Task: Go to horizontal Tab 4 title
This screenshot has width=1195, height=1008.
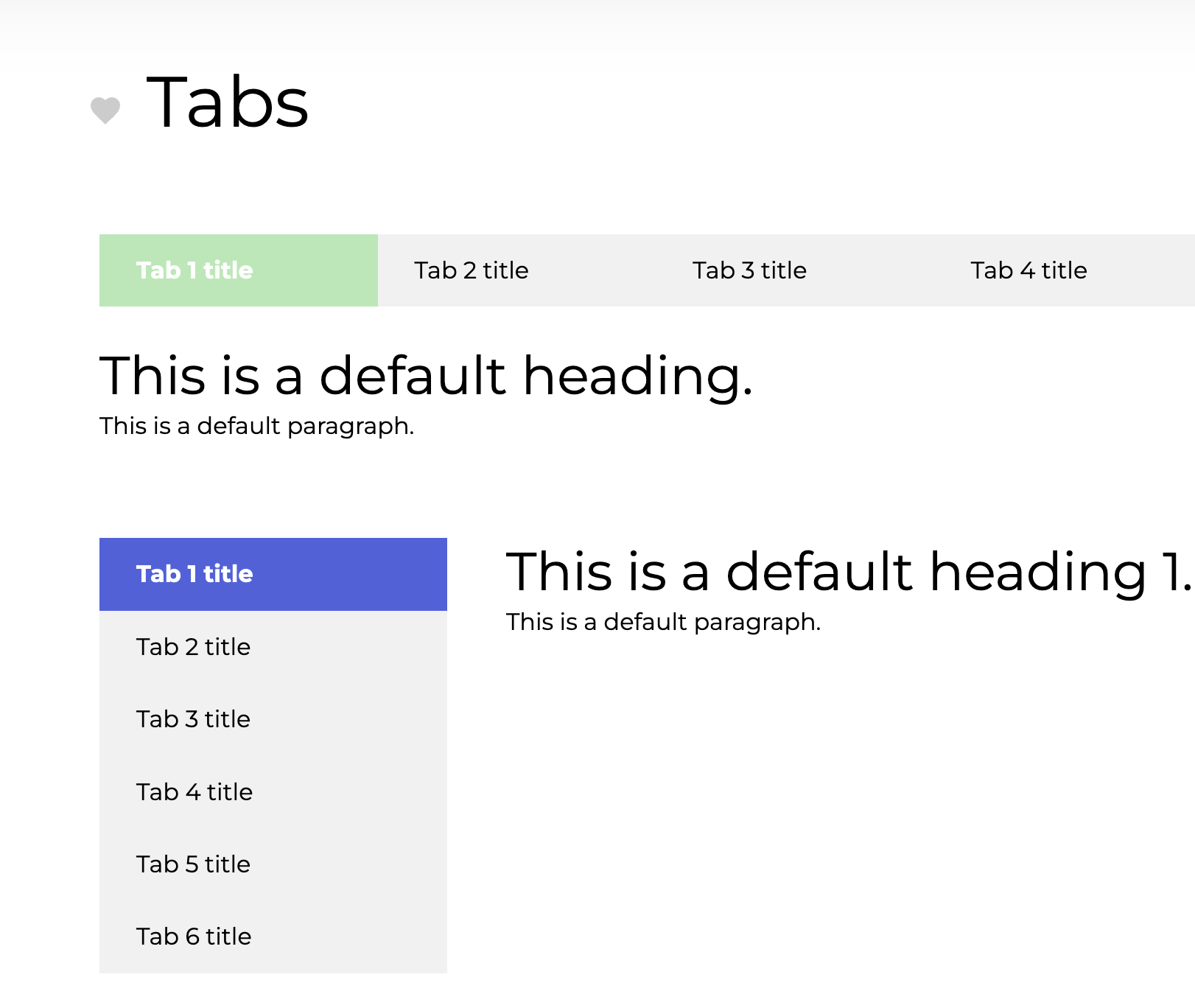Action: tap(1028, 270)
